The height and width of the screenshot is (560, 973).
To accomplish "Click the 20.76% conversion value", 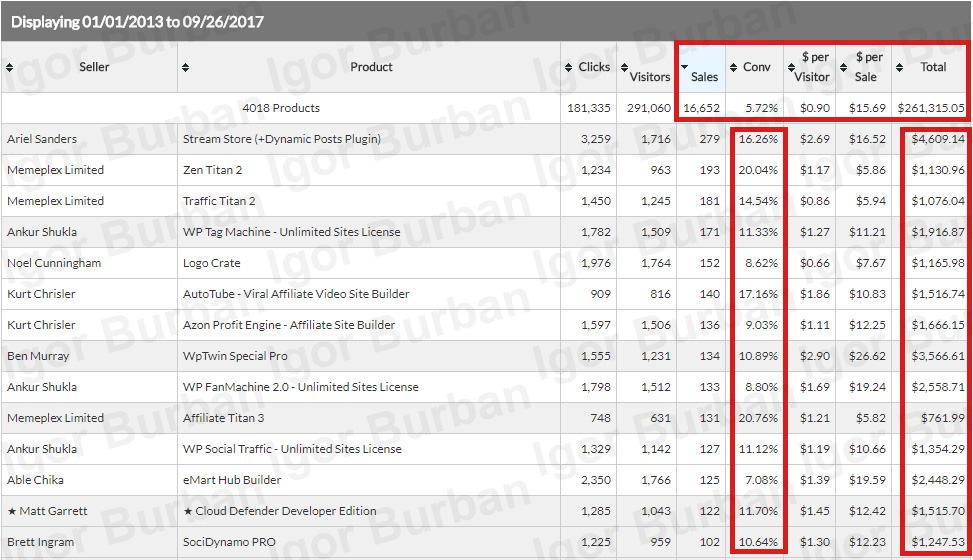I will (x=758, y=418).
